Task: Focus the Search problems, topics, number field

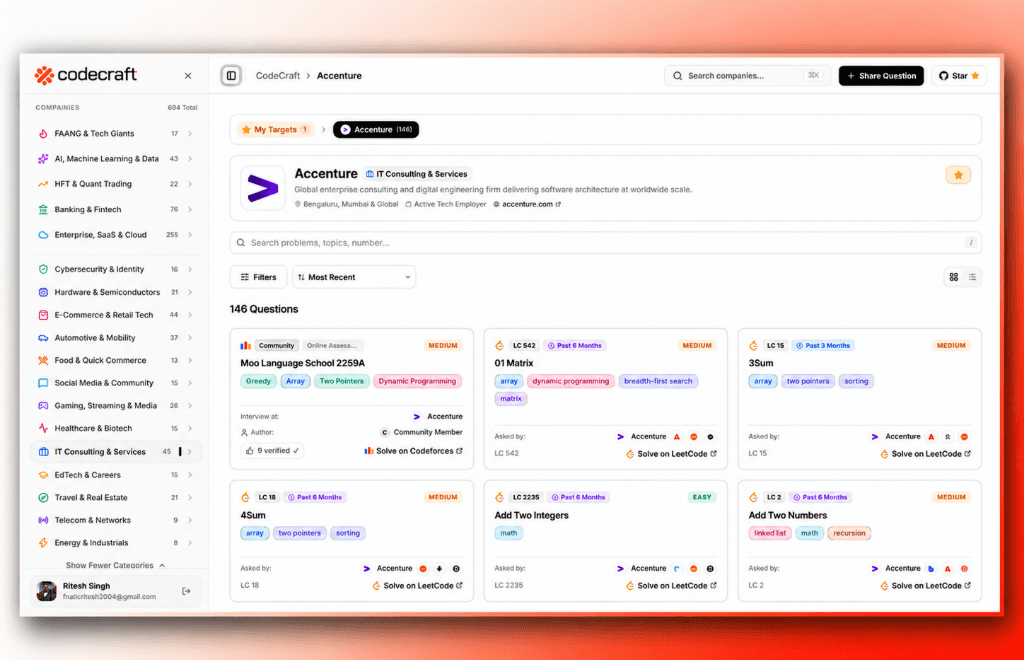Action: tap(605, 242)
